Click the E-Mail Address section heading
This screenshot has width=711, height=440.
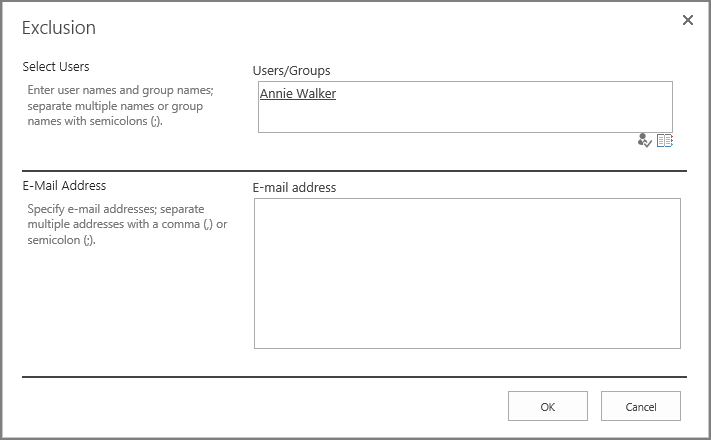[64, 186]
